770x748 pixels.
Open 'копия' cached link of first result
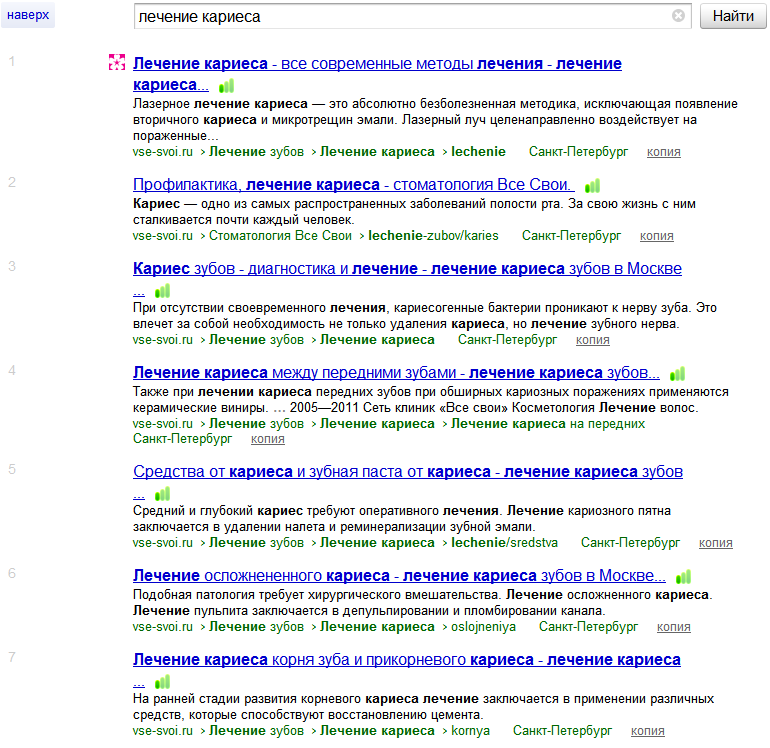tap(663, 152)
